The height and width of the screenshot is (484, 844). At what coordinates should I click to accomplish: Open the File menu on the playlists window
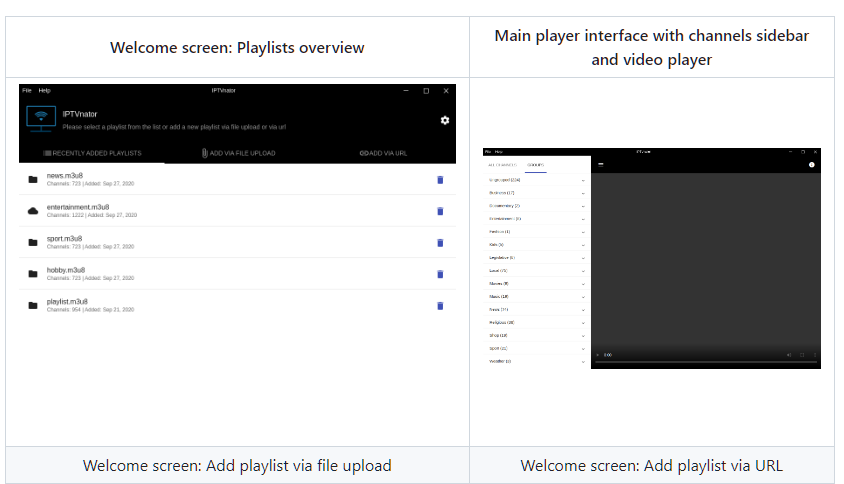point(27,91)
